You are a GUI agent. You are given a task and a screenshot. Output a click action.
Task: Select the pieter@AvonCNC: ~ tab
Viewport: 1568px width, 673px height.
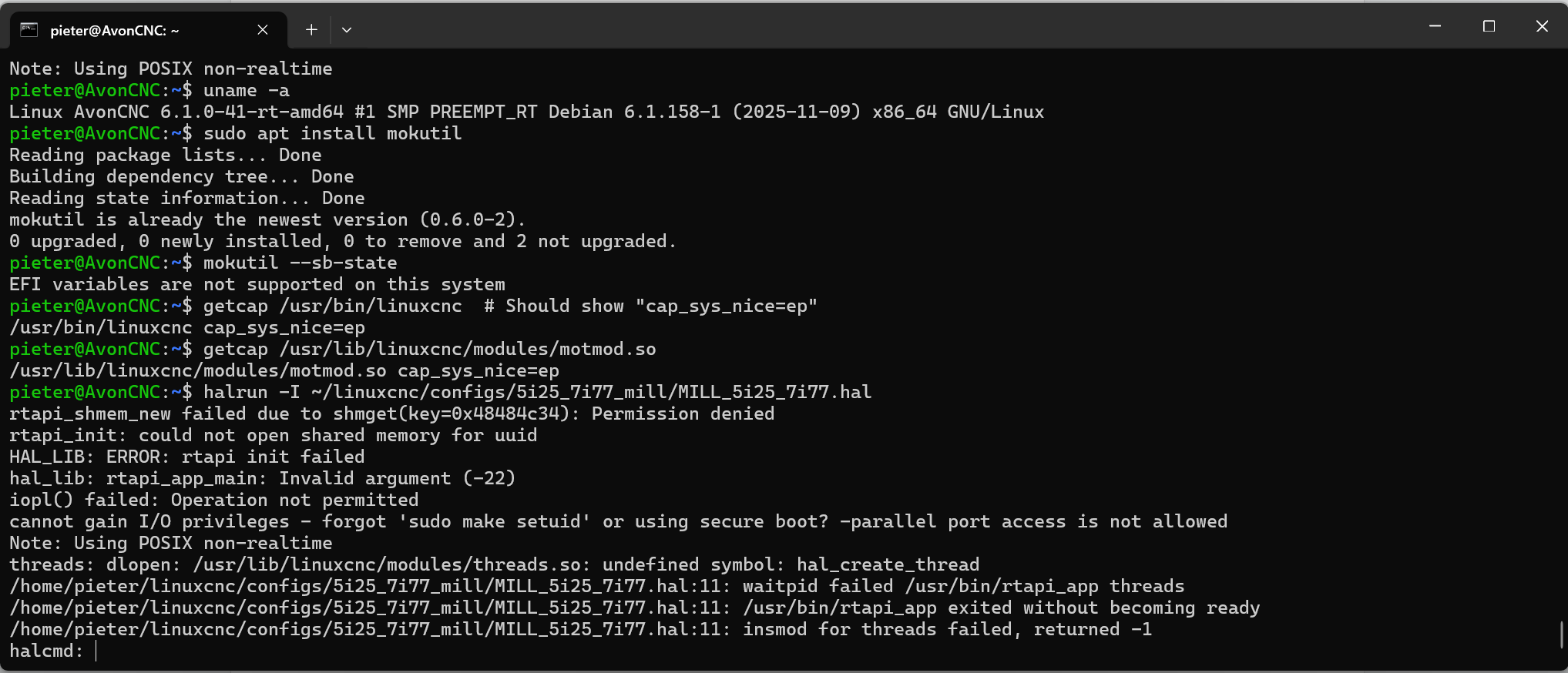pos(116,31)
